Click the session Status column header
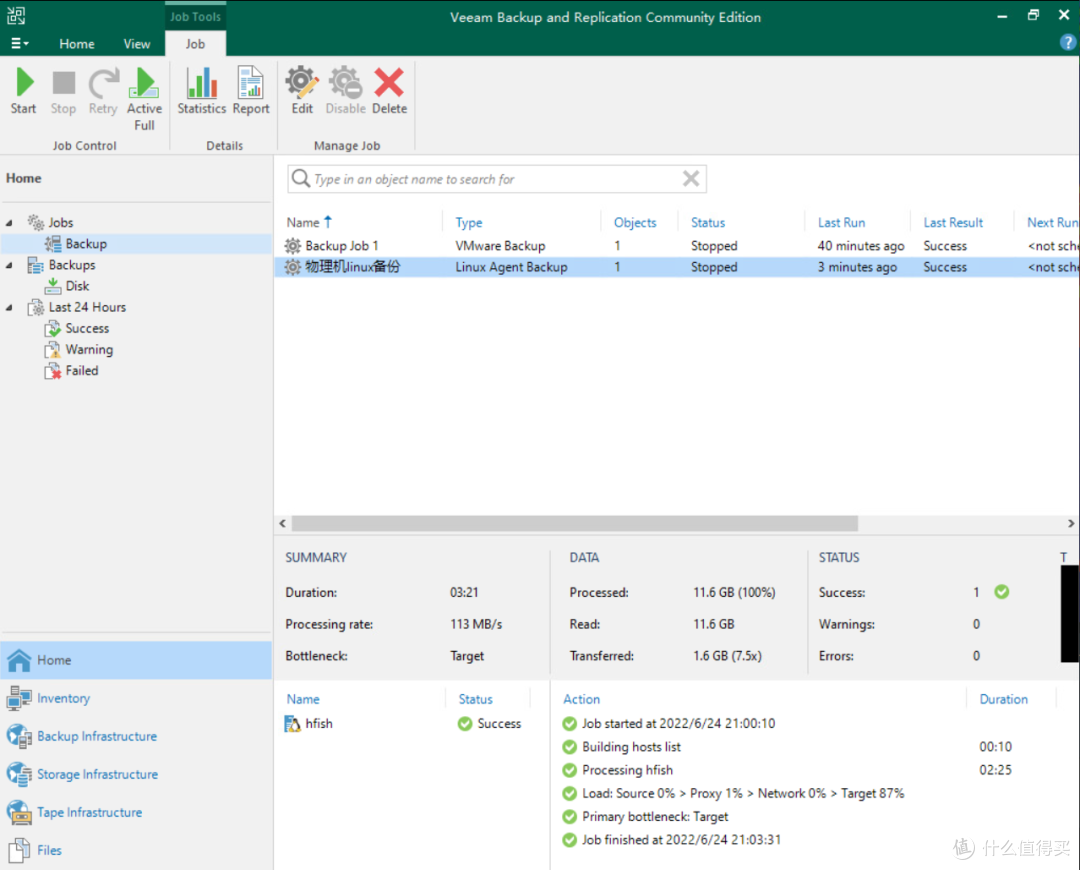 tap(475, 699)
